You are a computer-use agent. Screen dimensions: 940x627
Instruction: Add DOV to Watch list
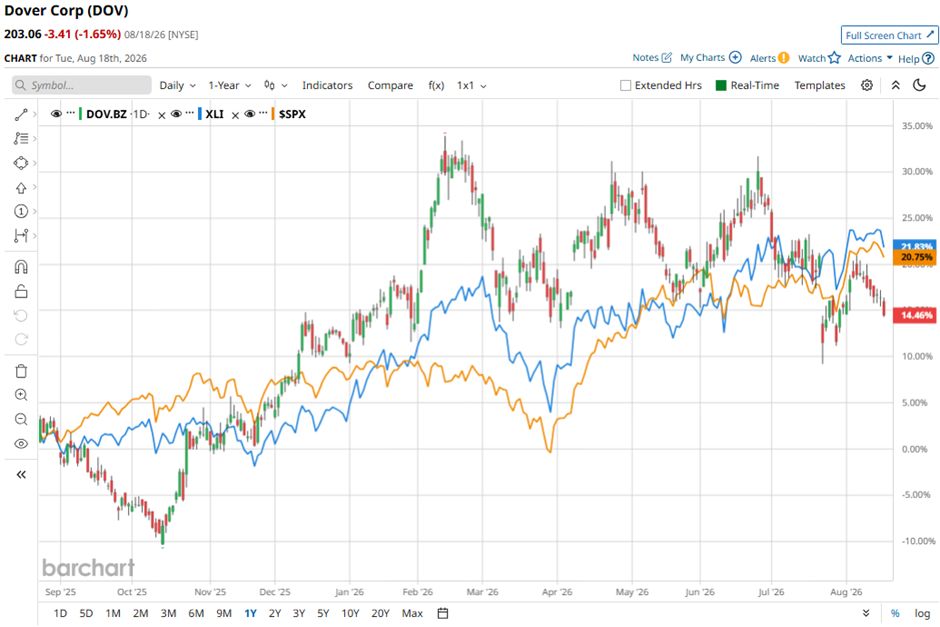coord(819,58)
